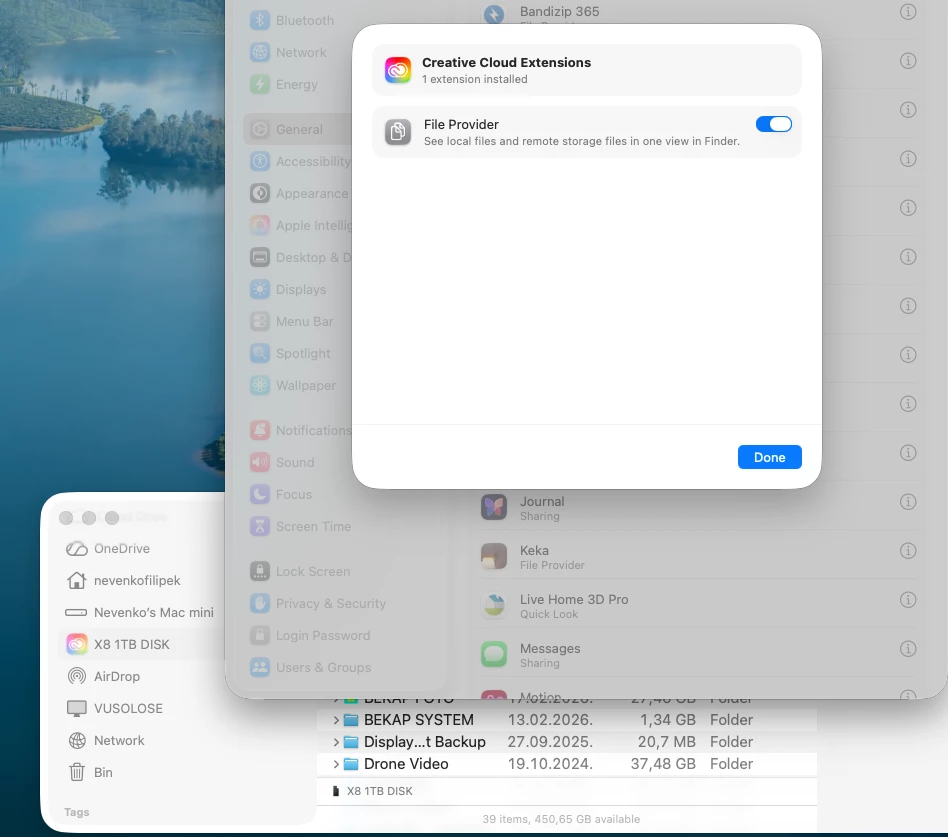Select VUSOLOSE in Finder sidebar
The width and height of the screenshot is (948, 837).
(115, 709)
